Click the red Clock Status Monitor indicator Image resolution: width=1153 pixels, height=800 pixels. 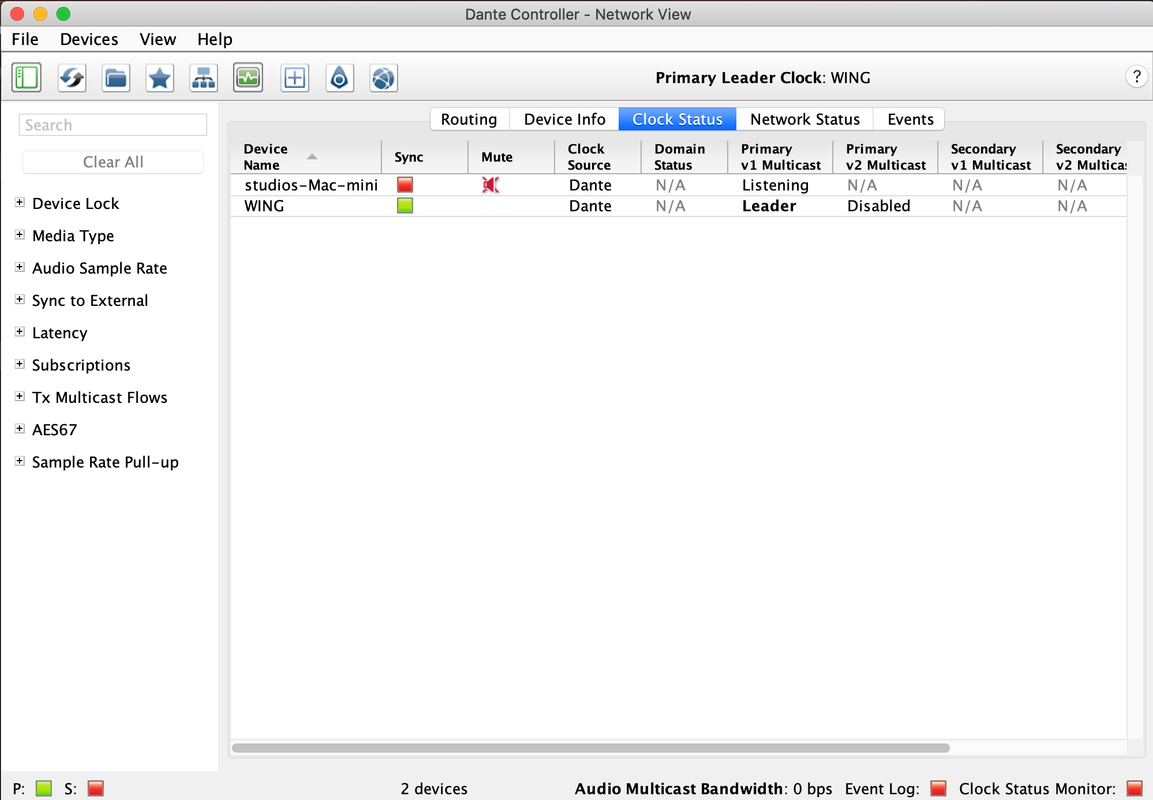pyautogui.click(x=1135, y=788)
